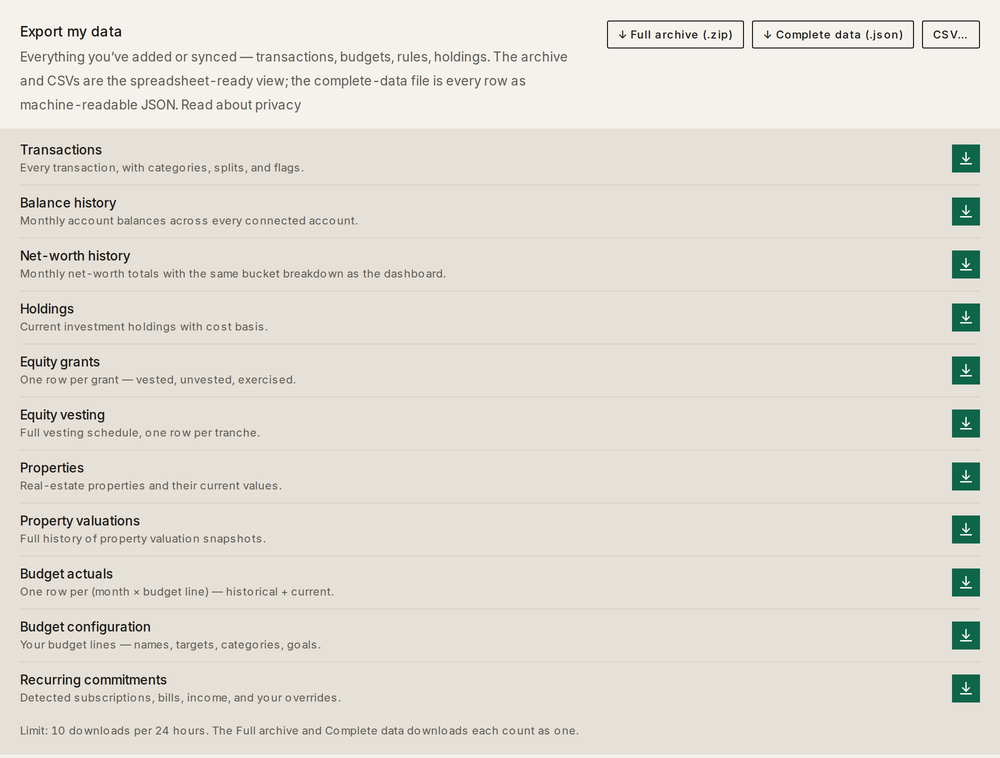Click 'Real-estate properties' description
This screenshot has width=1000, height=758.
(151, 485)
